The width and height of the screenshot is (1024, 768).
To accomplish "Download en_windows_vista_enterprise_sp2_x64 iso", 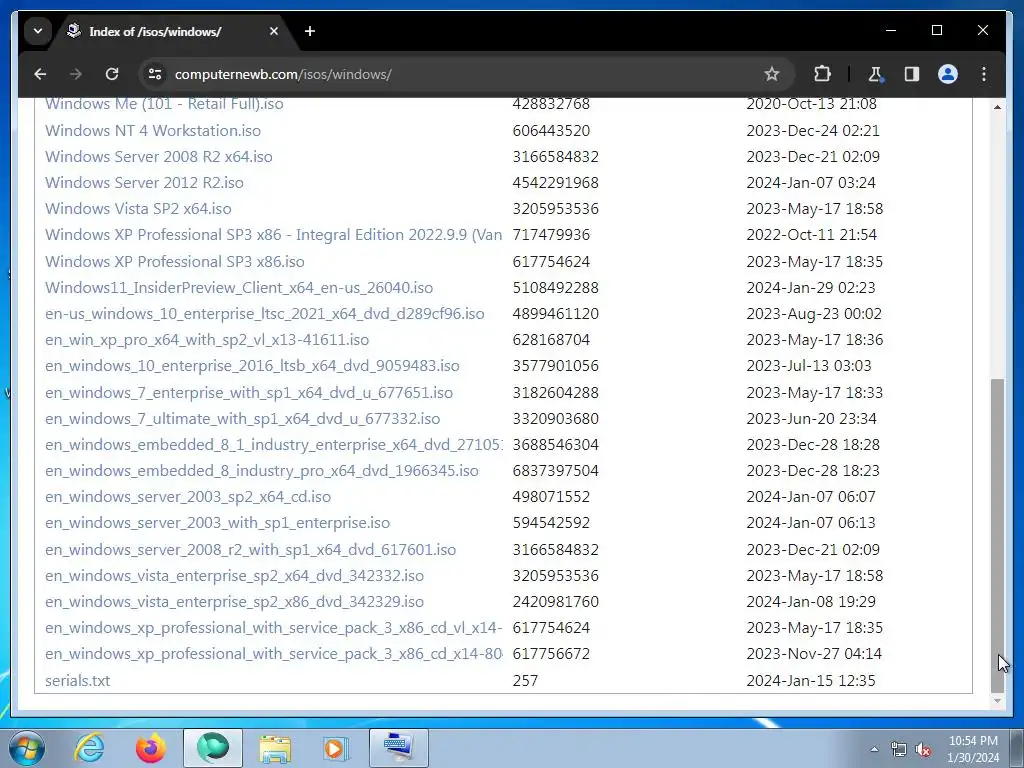I will pos(234,576).
